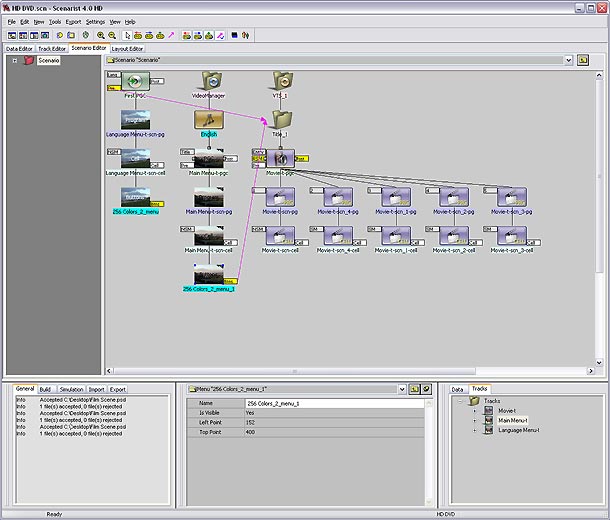Expand the Scenario tree item
Image resolution: width=610 pixels, height=520 pixels.
[14, 61]
